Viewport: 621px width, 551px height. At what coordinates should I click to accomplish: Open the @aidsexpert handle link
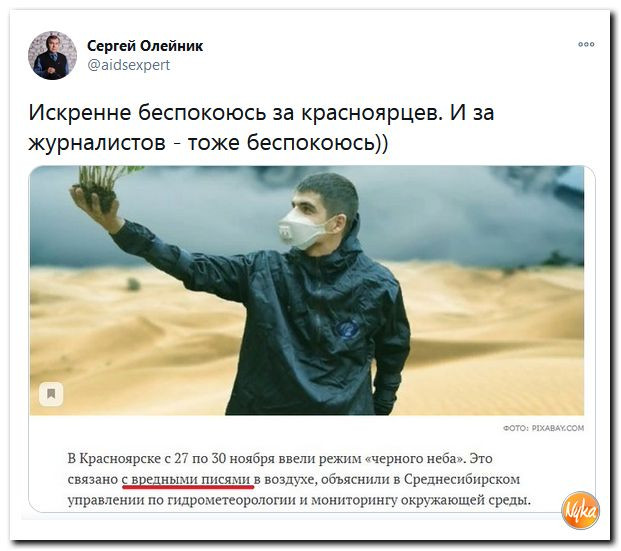click(128, 65)
